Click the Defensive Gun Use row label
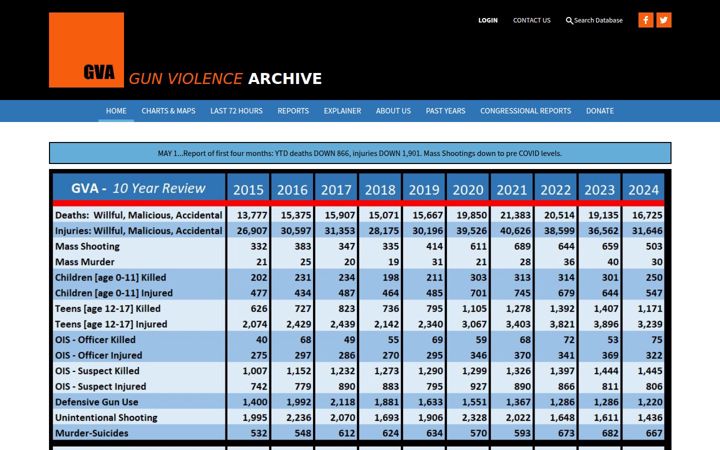This screenshot has width=720, height=450. click(x=97, y=402)
